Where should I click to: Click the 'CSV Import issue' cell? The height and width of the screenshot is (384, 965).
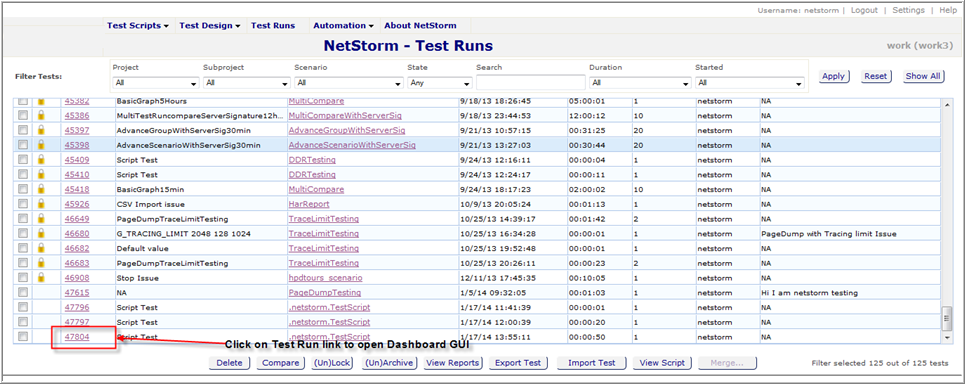click(200, 204)
